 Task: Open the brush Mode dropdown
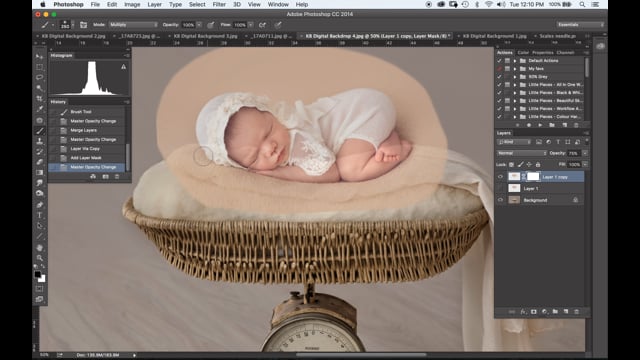point(133,25)
